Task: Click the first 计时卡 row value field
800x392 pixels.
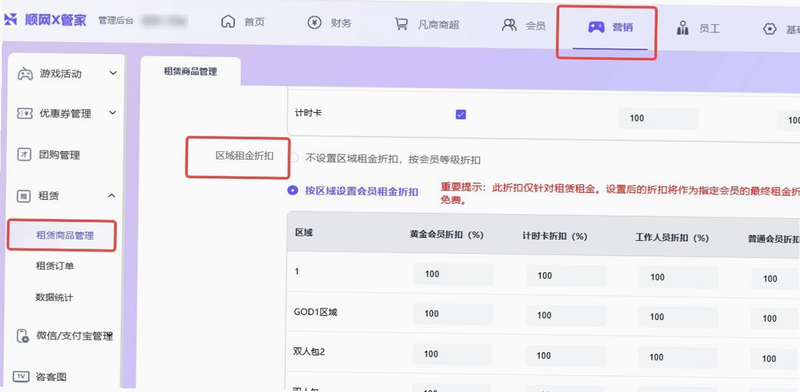Action: (x=658, y=118)
